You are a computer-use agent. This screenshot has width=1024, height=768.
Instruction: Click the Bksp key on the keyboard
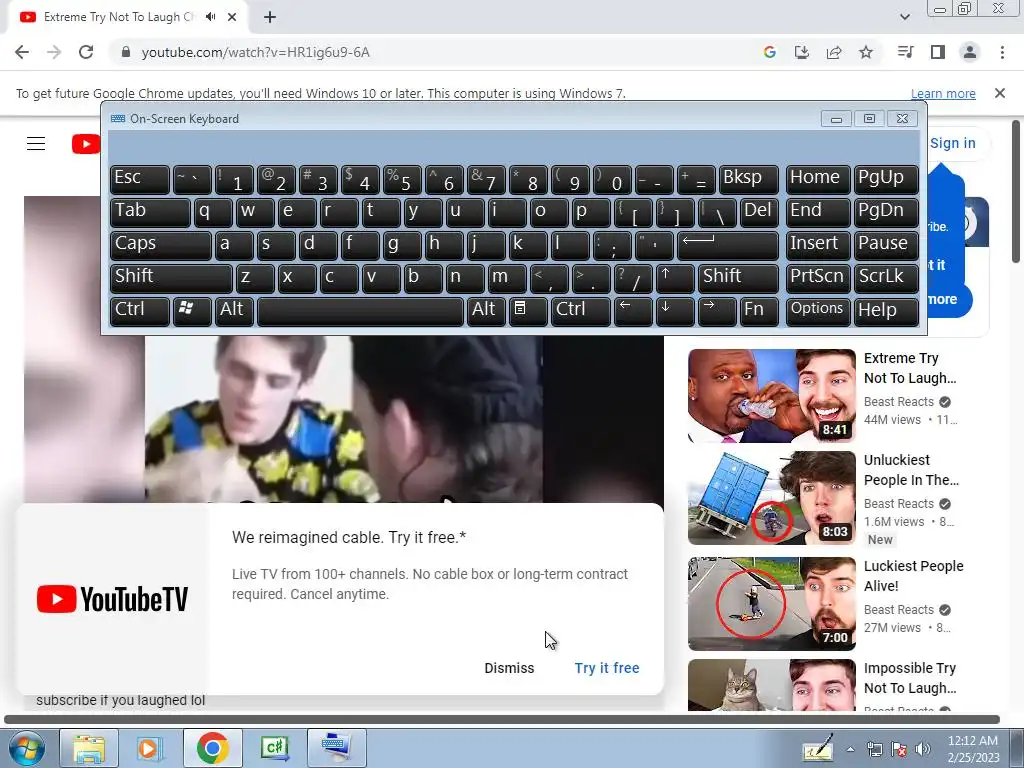(x=748, y=179)
